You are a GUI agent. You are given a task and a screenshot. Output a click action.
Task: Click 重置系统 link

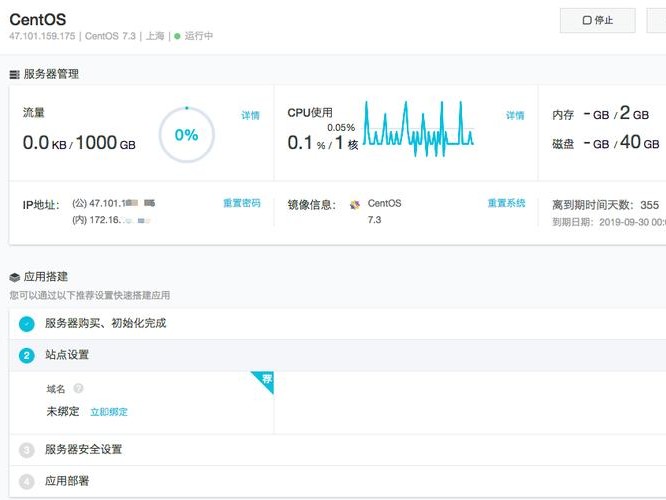(506, 203)
